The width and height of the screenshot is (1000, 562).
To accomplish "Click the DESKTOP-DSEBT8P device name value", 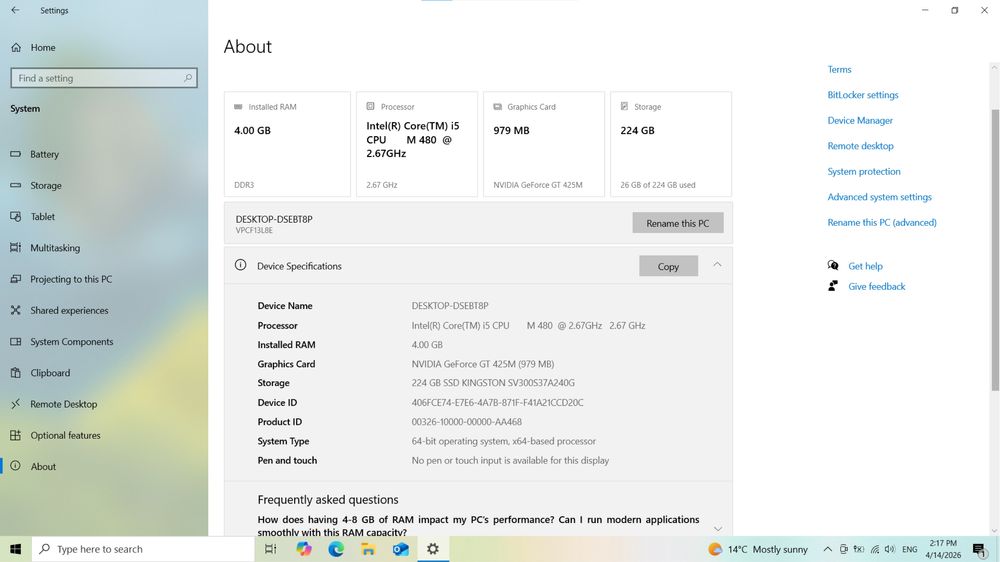I will tap(450, 306).
